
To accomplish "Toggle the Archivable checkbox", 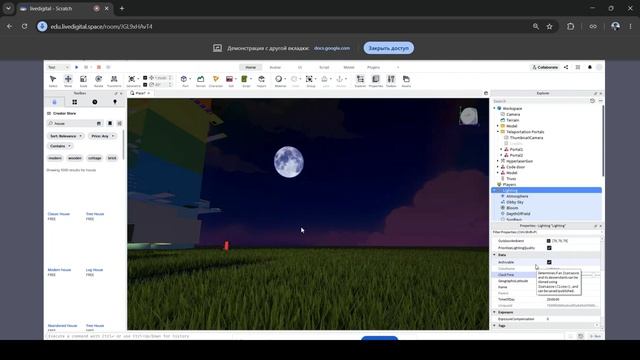I will coord(549,262).
